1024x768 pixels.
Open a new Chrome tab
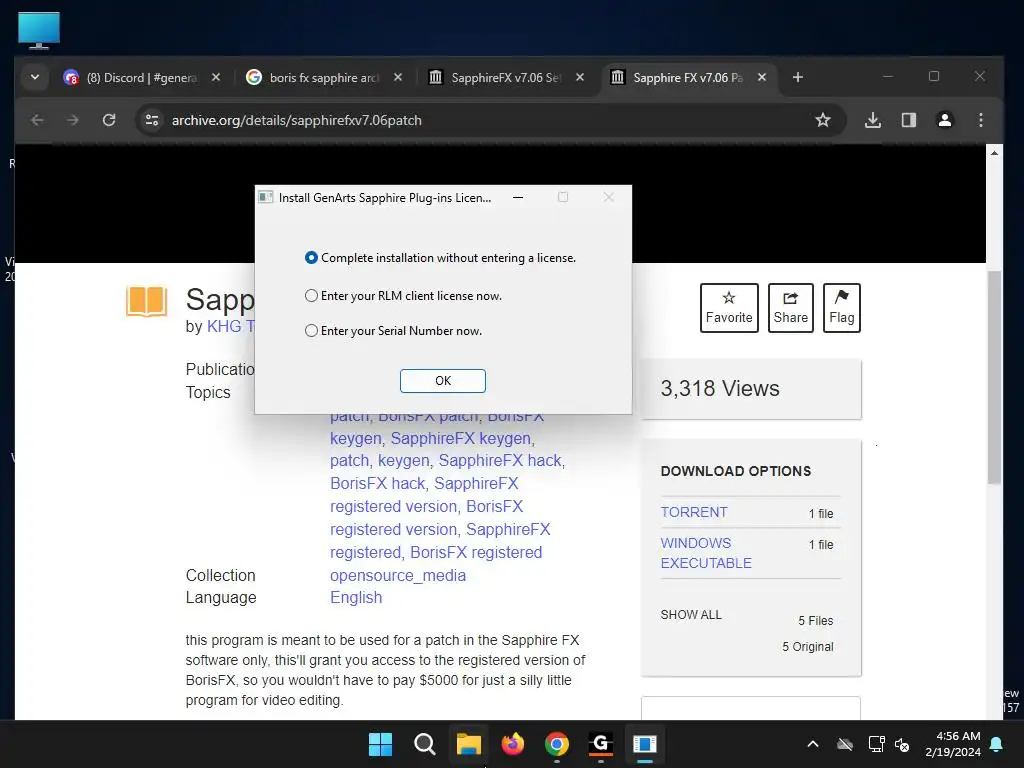pos(797,78)
